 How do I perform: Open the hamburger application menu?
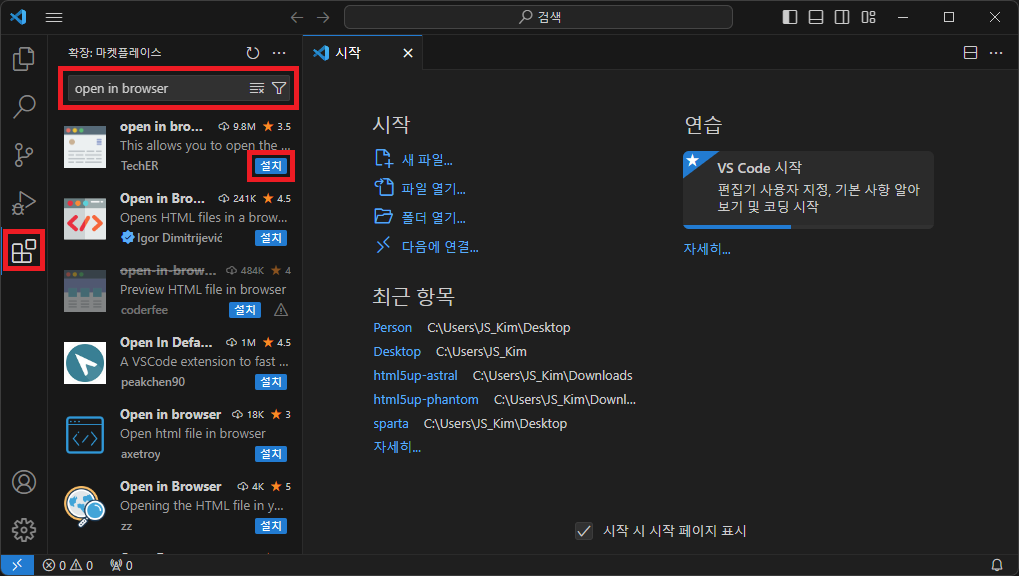[x=54, y=18]
